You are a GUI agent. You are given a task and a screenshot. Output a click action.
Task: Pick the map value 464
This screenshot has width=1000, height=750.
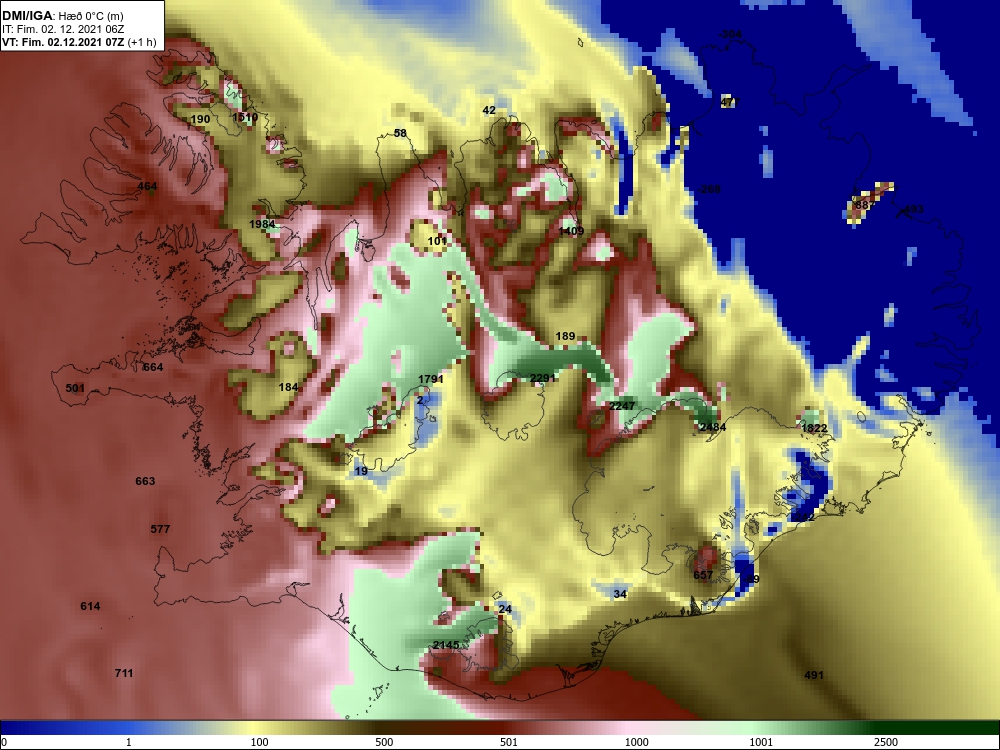pos(147,187)
